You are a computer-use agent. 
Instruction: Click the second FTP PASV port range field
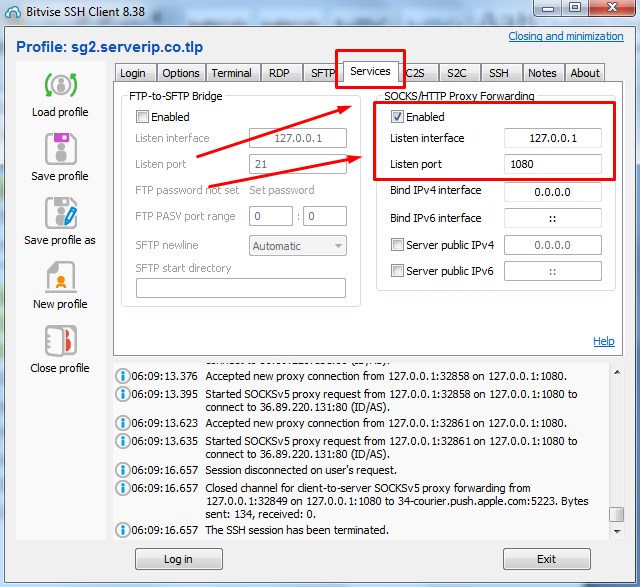click(325, 216)
